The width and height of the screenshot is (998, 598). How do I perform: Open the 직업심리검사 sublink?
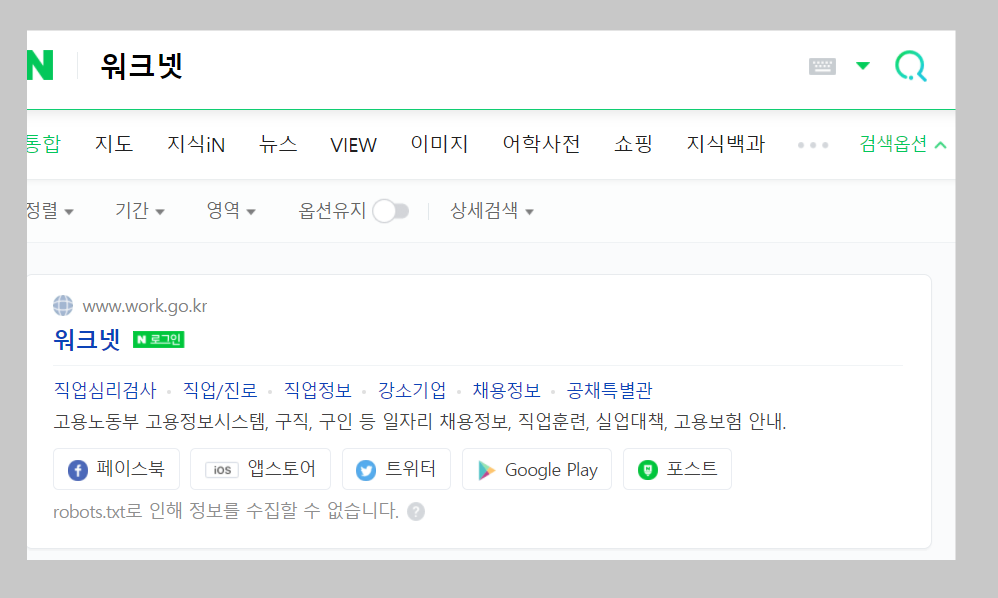coord(105,390)
